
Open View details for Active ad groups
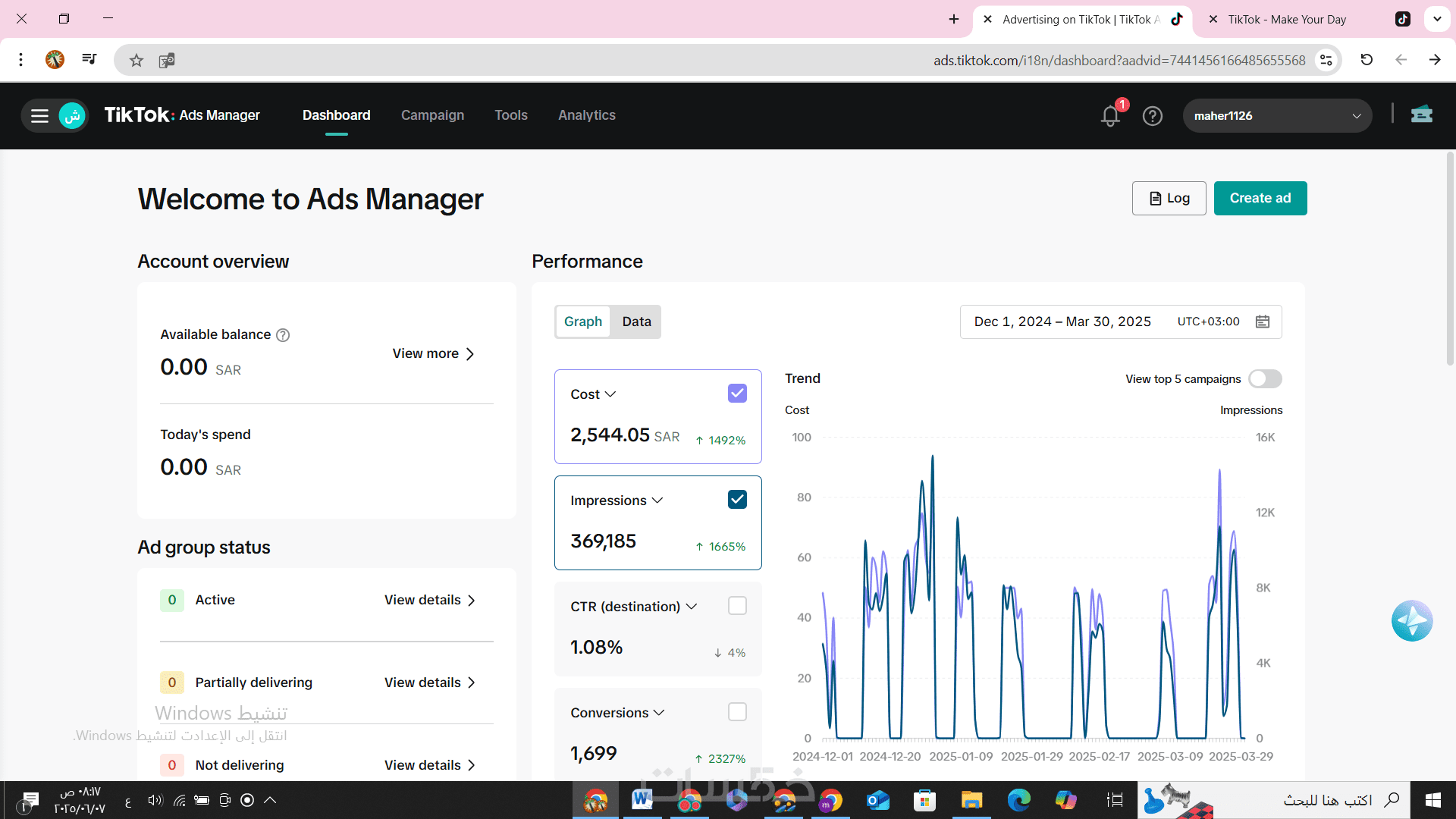pos(429,600)
